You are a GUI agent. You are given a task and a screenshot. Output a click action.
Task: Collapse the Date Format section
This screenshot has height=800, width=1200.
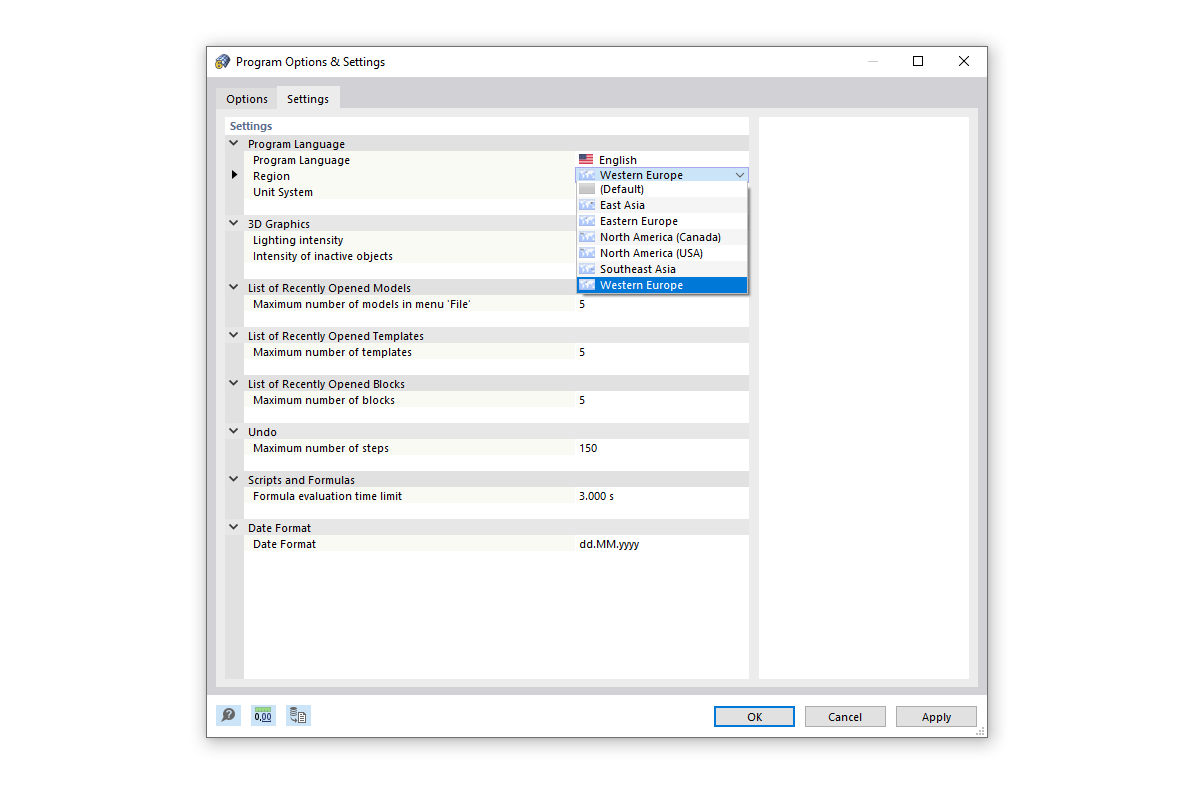coord(233,527)
